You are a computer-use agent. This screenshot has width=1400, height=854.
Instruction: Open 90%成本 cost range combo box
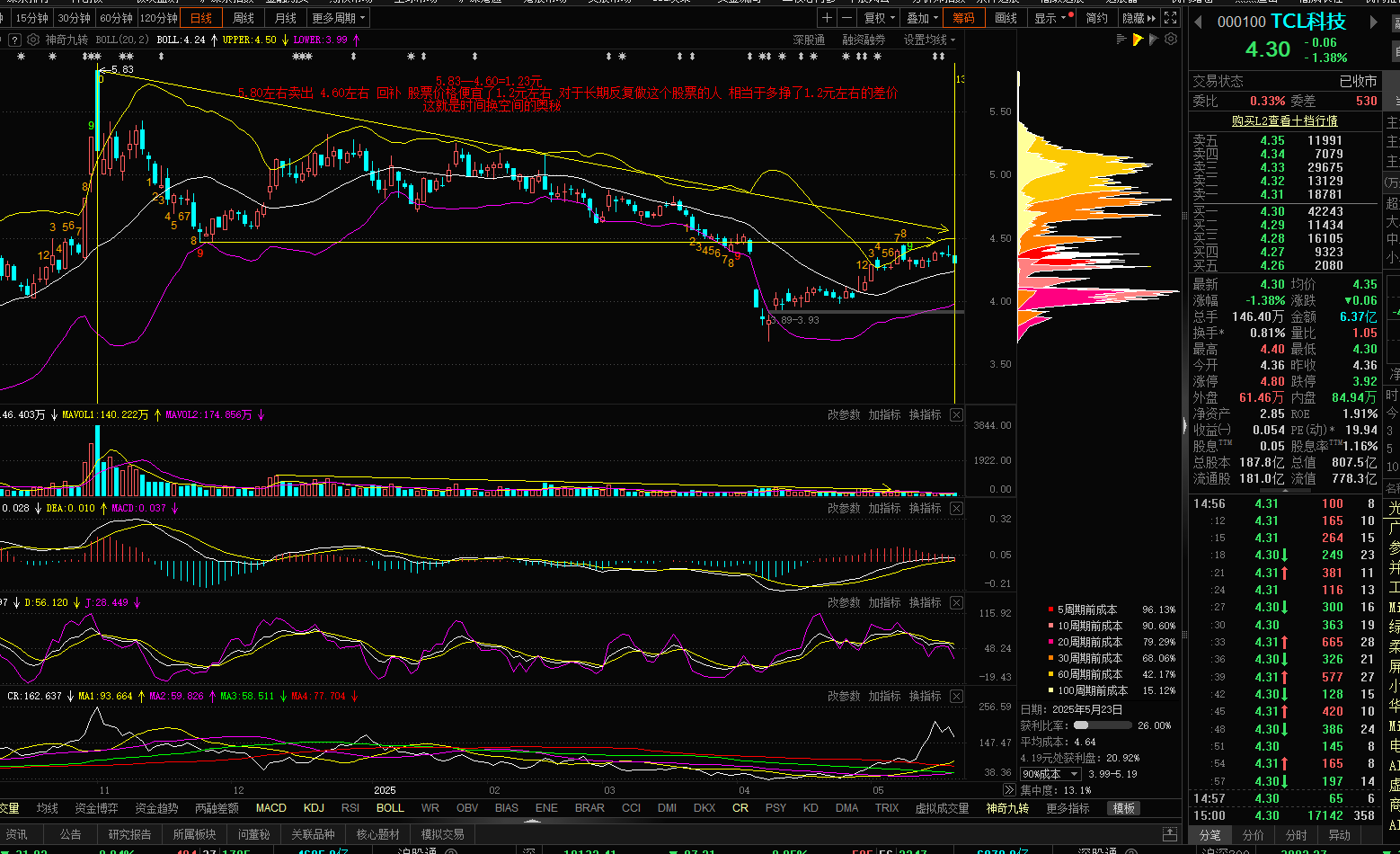coord(1050,774)
